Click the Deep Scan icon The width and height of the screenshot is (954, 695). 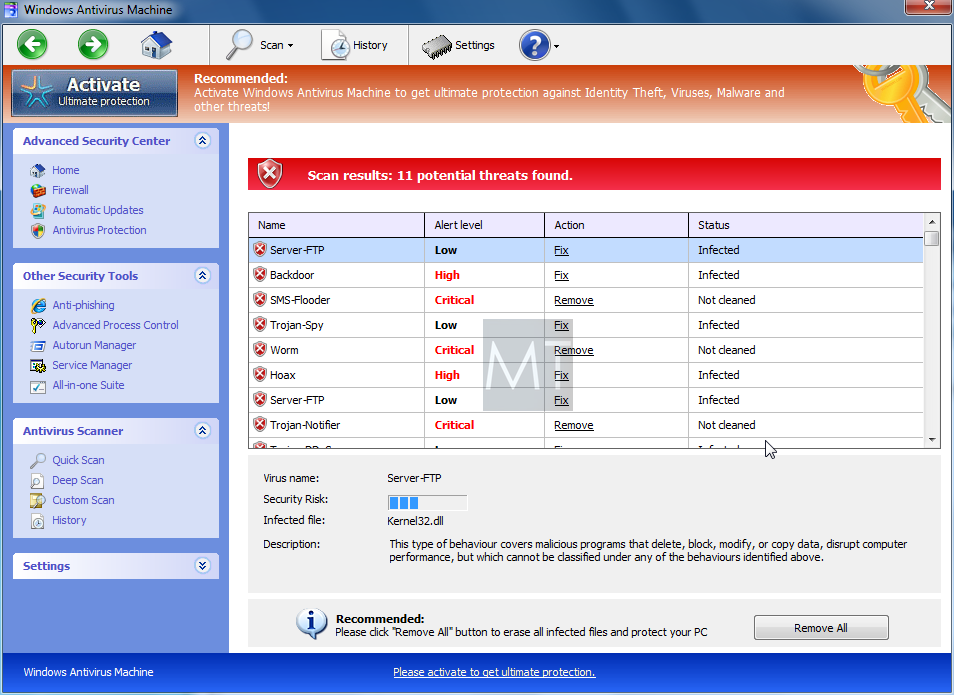pyautogui.click(x=37, y=481)
